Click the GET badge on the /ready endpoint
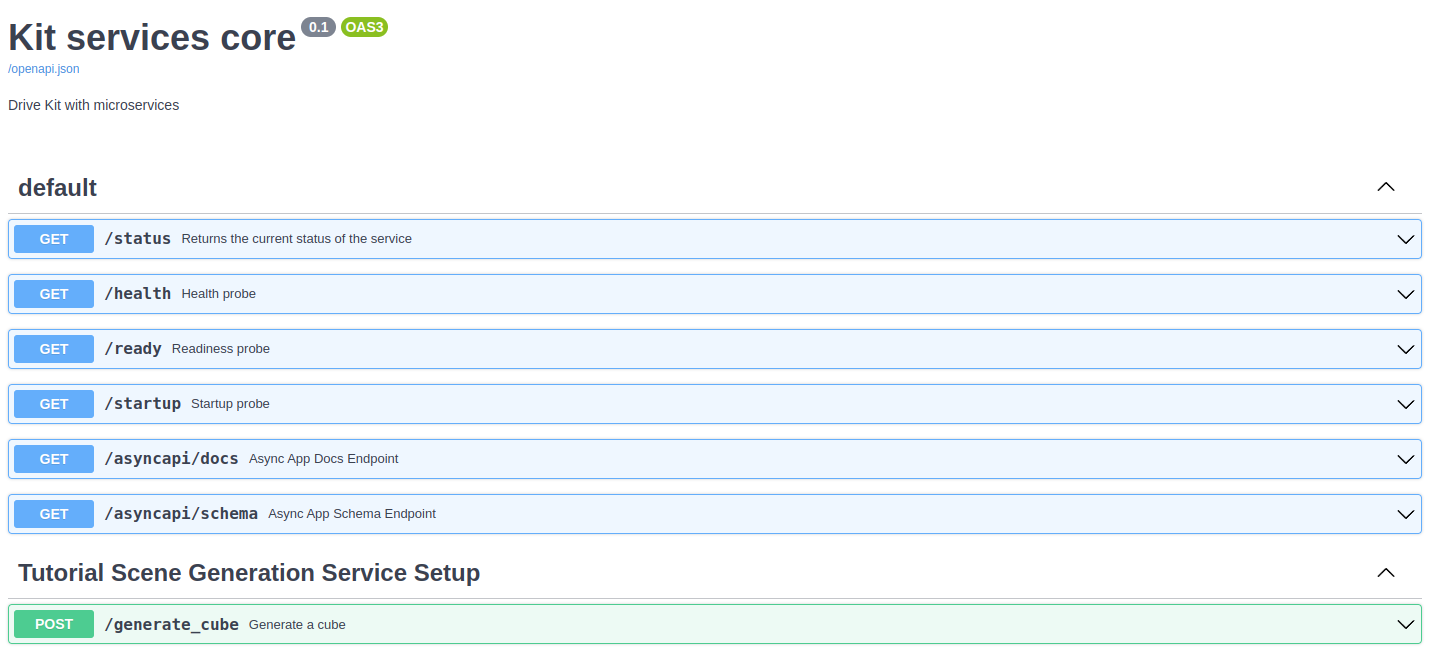This screenshot has width=1431, height=653. [x=53, y=348]
